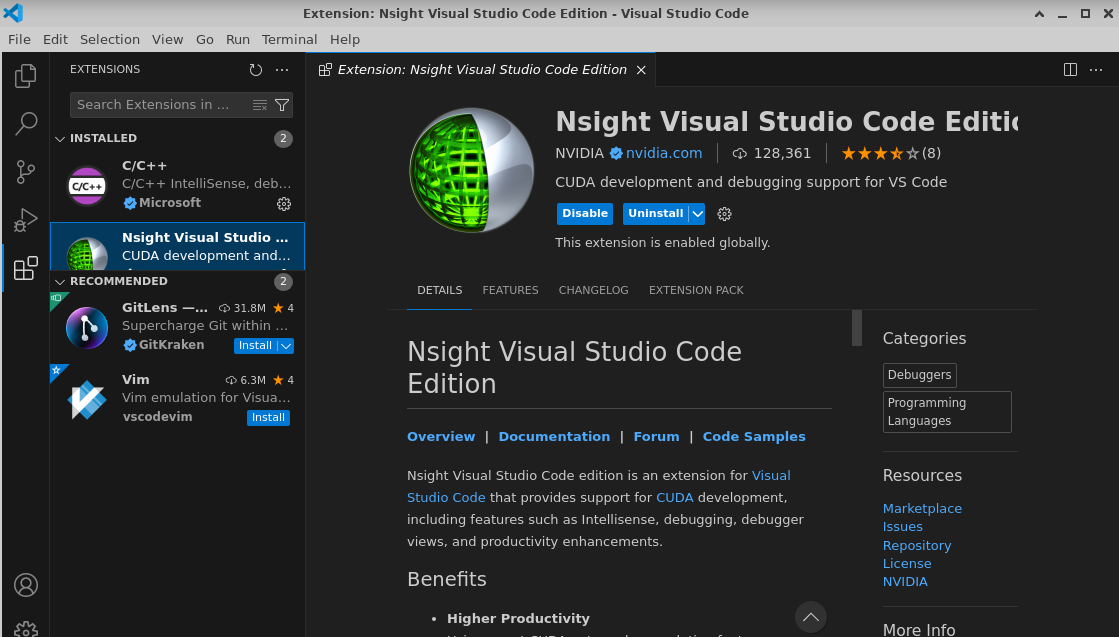Open manage gear for C/C++ extension
The width and height of the screenshot is (1119, 637).
point(284,204)
